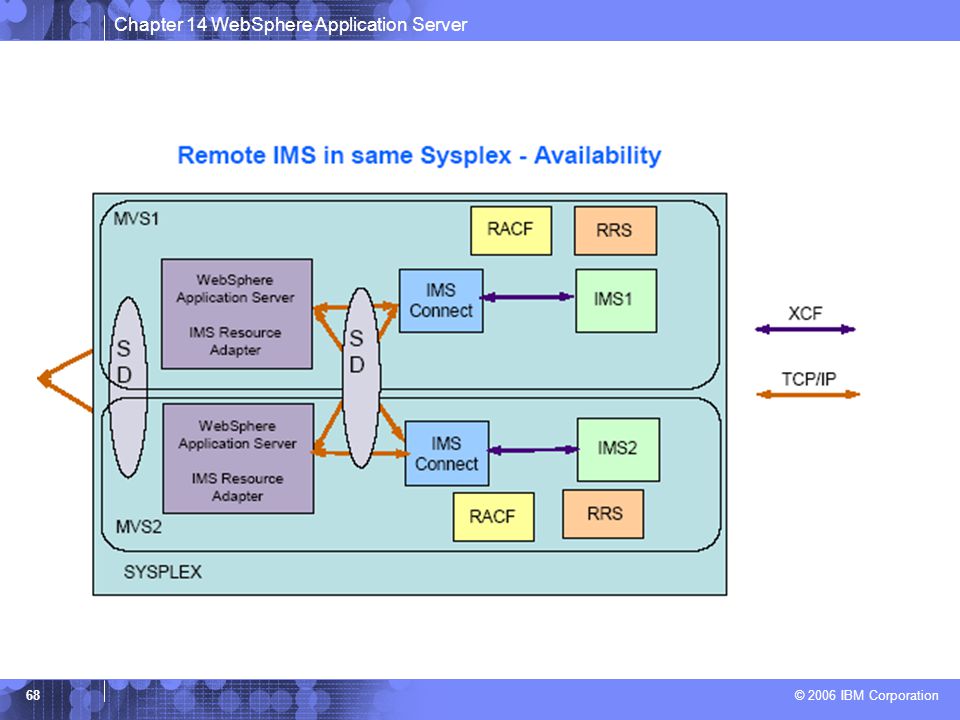Click the SYSPLEX label
This screenshot has width=960, height=720.
[x=163, y=572]
